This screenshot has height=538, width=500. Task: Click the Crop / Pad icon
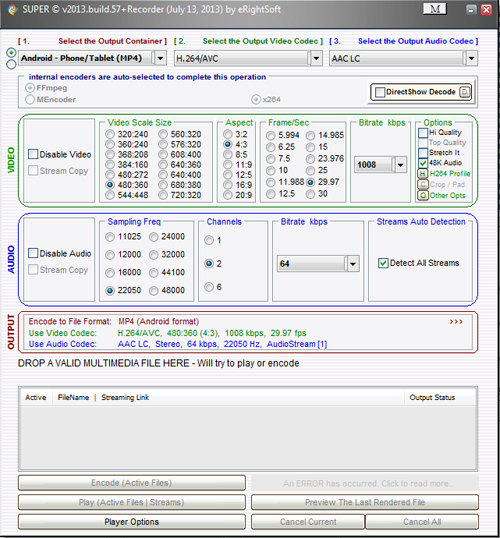[423, 185]
